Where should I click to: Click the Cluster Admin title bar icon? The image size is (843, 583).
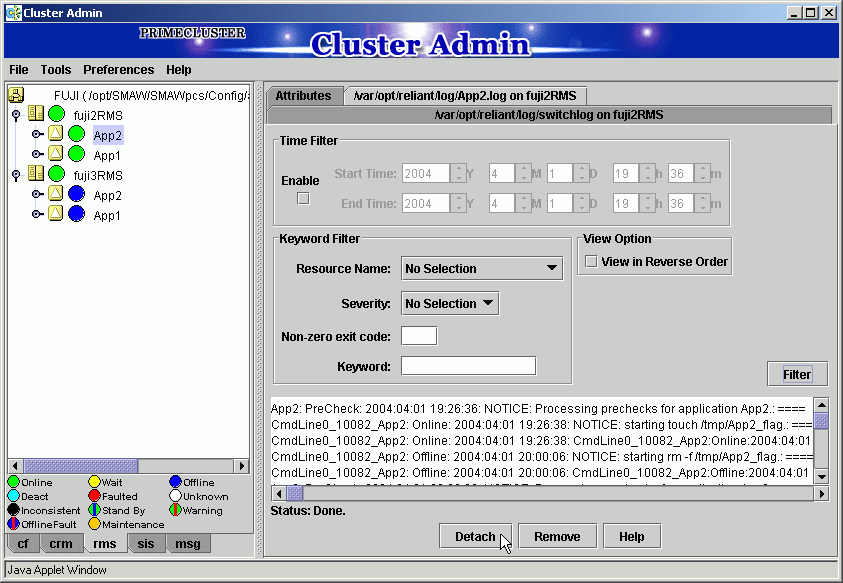(13, 13)
